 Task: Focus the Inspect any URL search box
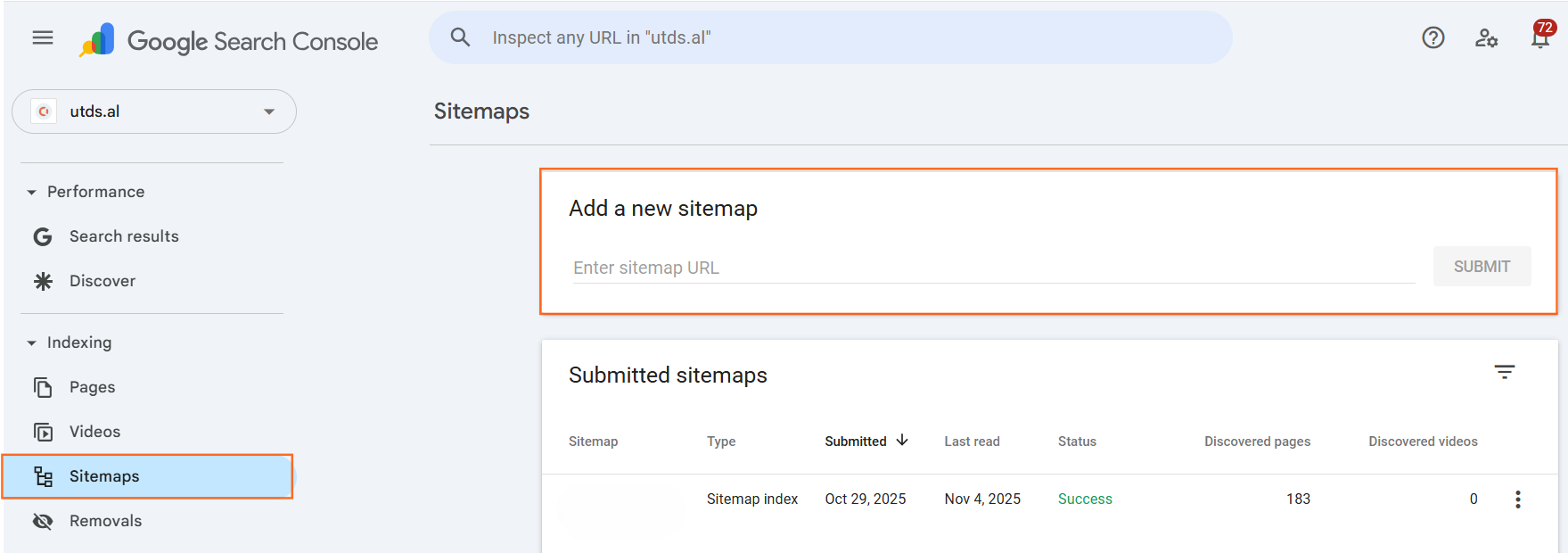pos(831,37)
